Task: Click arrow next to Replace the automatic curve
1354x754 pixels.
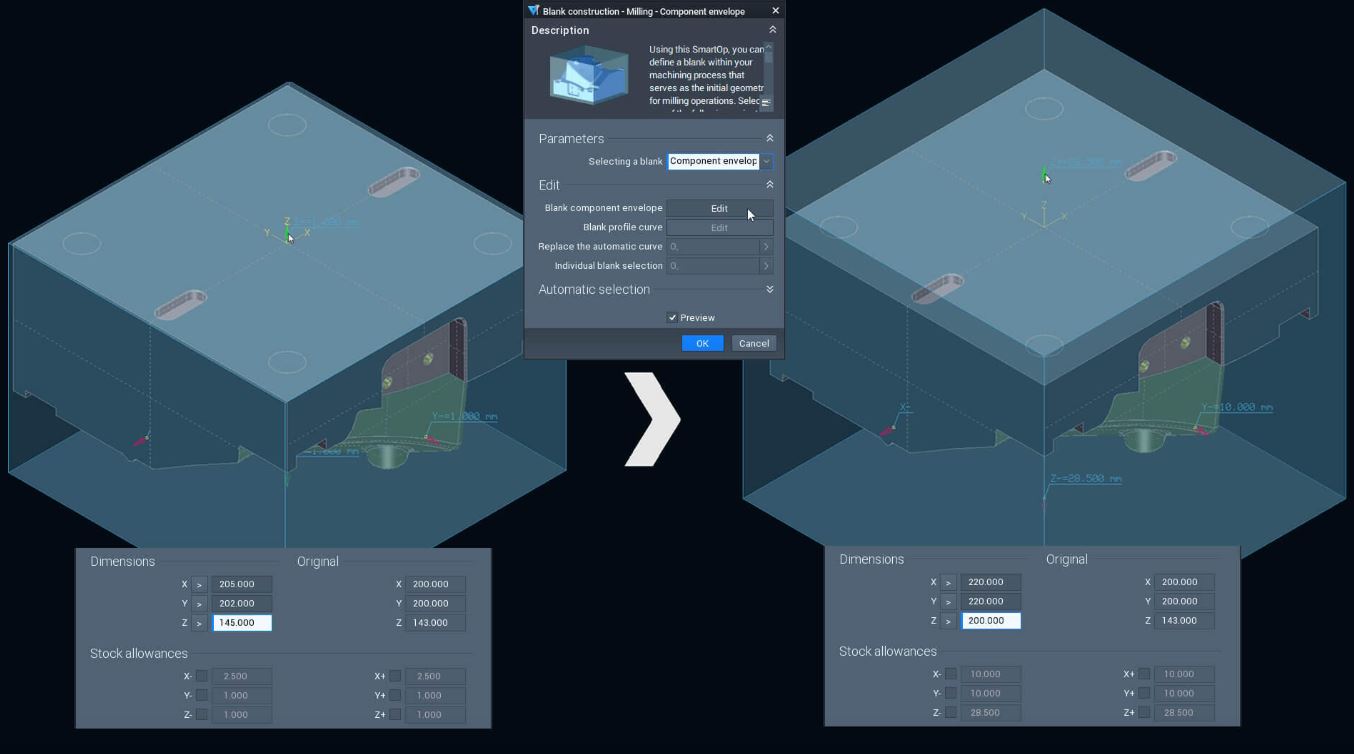Action: tap(766, 247)
